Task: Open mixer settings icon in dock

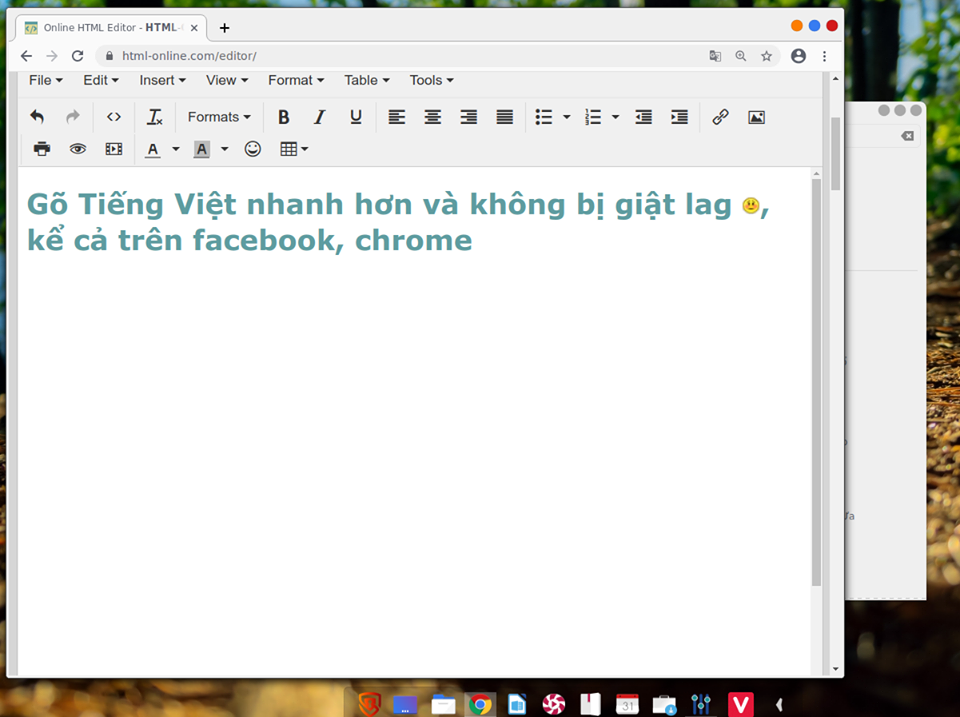Action: click(x=701, y=705)
